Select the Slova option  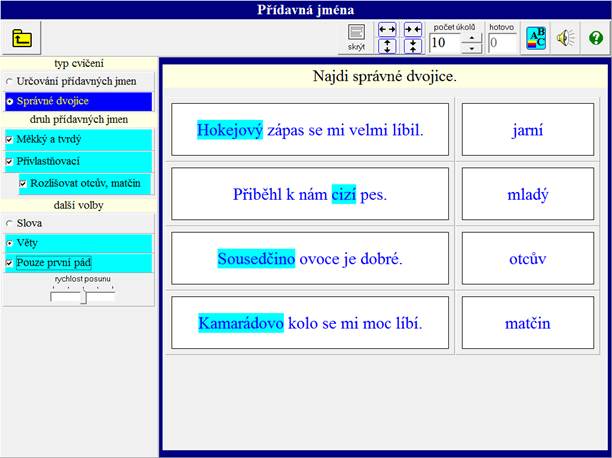tap(78, 223)
